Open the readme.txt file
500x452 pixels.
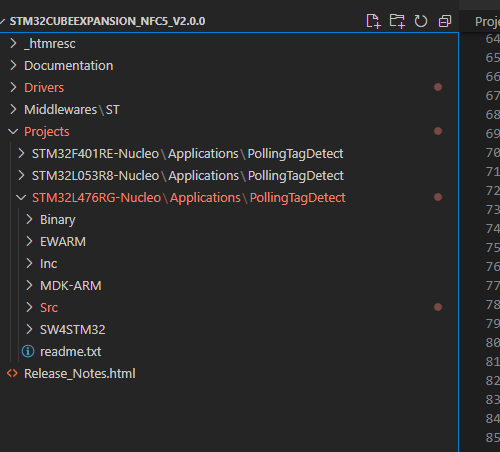tap(70, 352)
